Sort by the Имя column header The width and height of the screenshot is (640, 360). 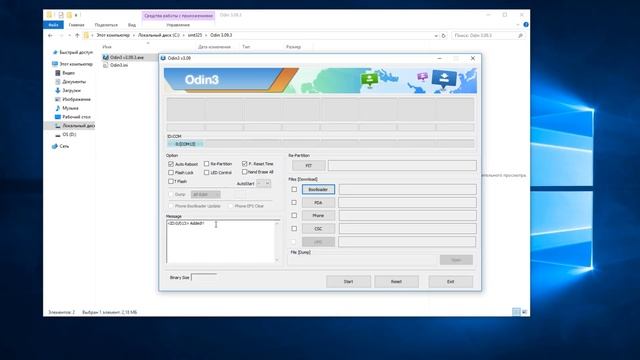tap(107, 47)
